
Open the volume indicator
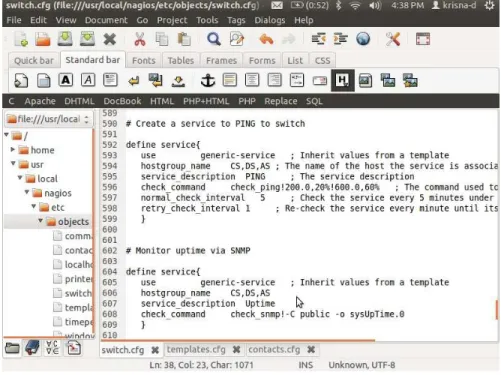click(x=375, y=6)
